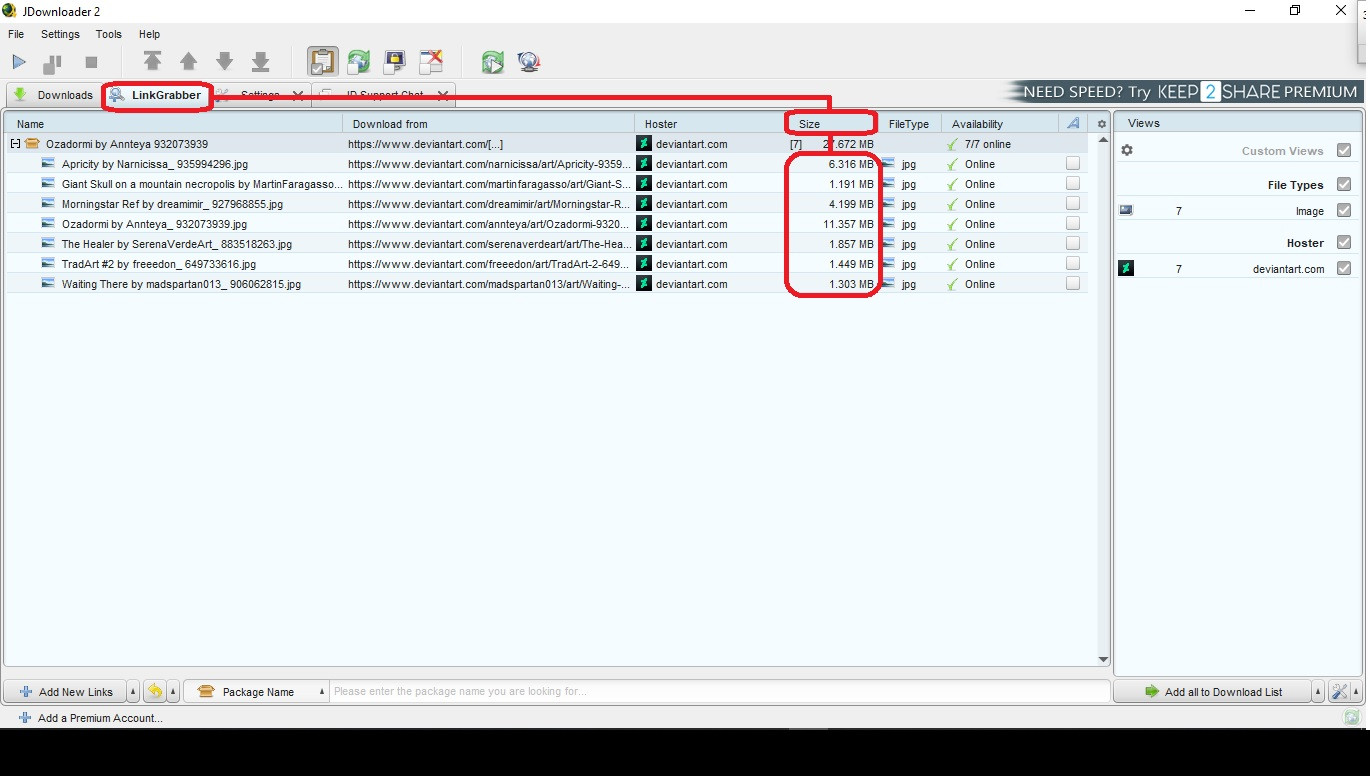Toggle the auto reconnect globe icon

click(x=358, y=62)
